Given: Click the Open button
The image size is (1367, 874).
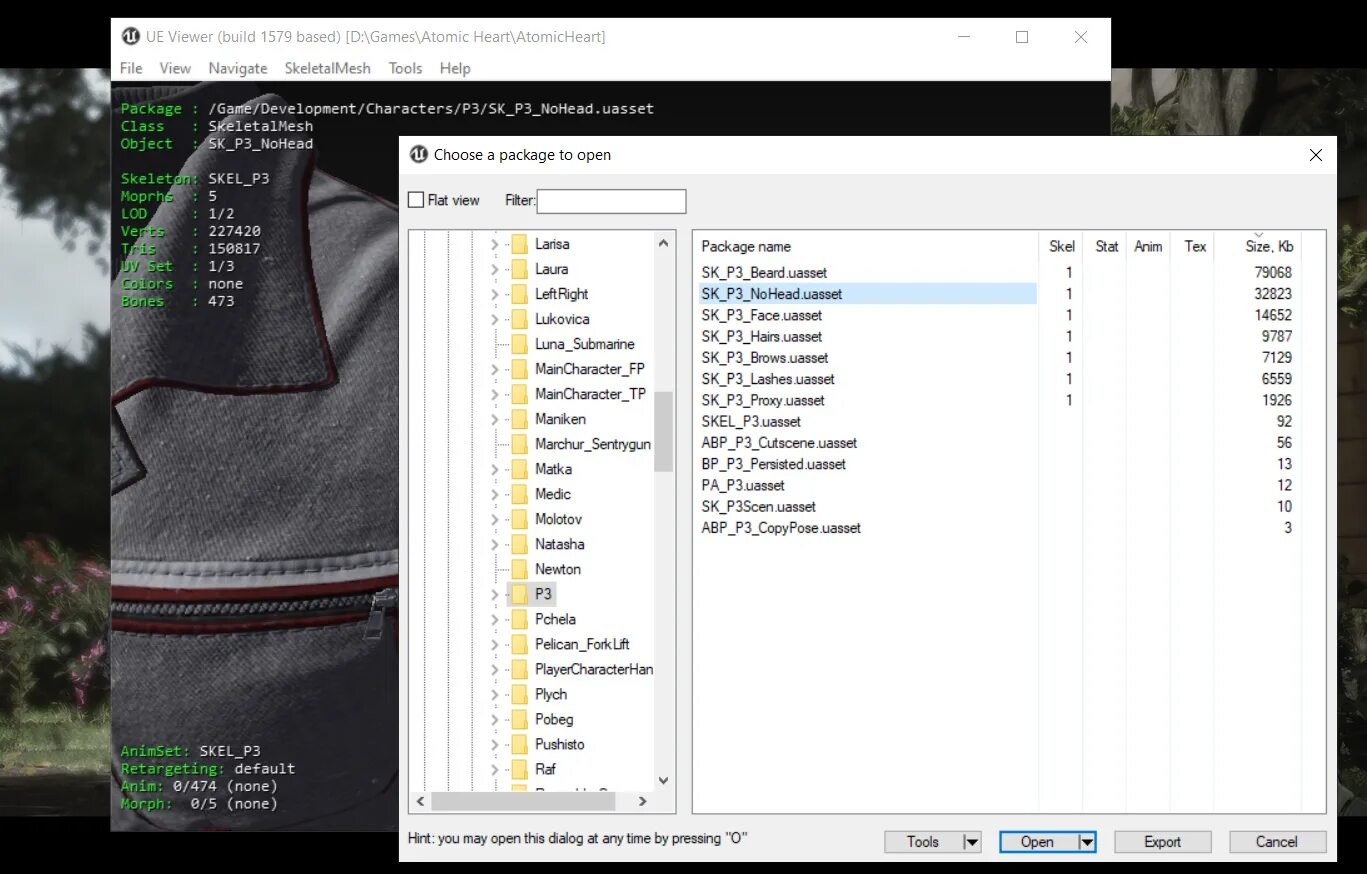Looking at the screenshot, I should [1038, 842].
